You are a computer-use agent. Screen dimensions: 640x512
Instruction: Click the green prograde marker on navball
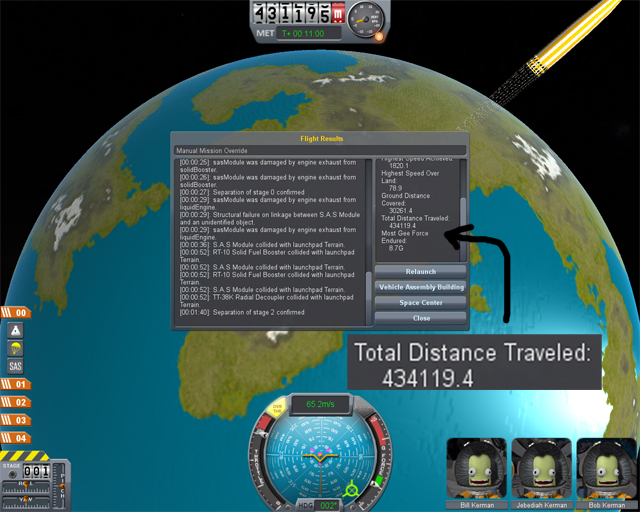pos(352,490)
